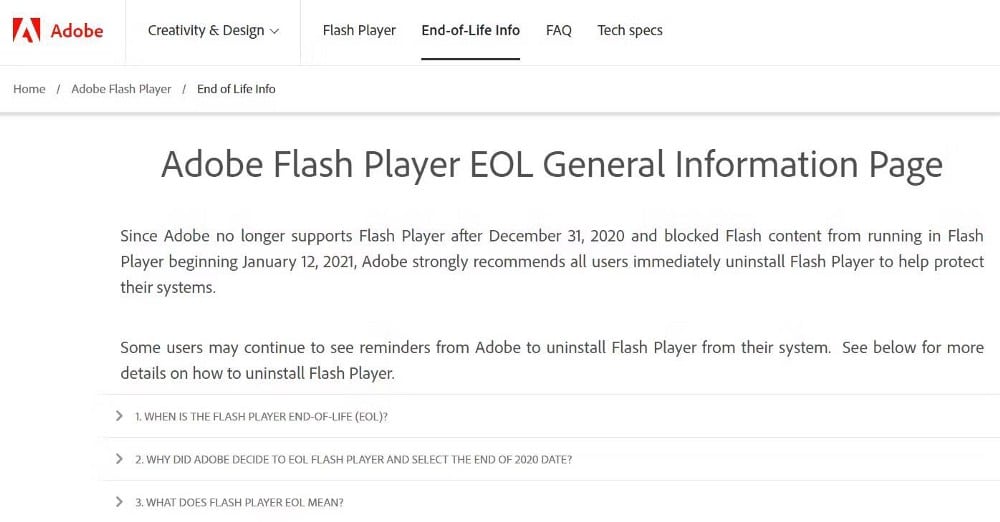Image resolution: width=1000 pixels, height=522 pixels.
Task: Click the page heading 'Adobe Flash Player EOL'
Action: (x=551, y=165)
